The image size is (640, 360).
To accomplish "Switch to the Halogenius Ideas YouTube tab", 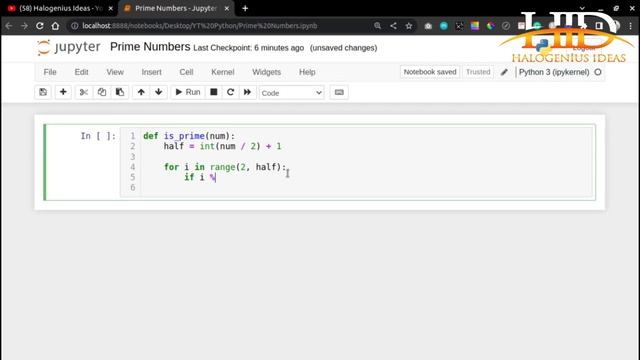I will click(x=60, y=8).
